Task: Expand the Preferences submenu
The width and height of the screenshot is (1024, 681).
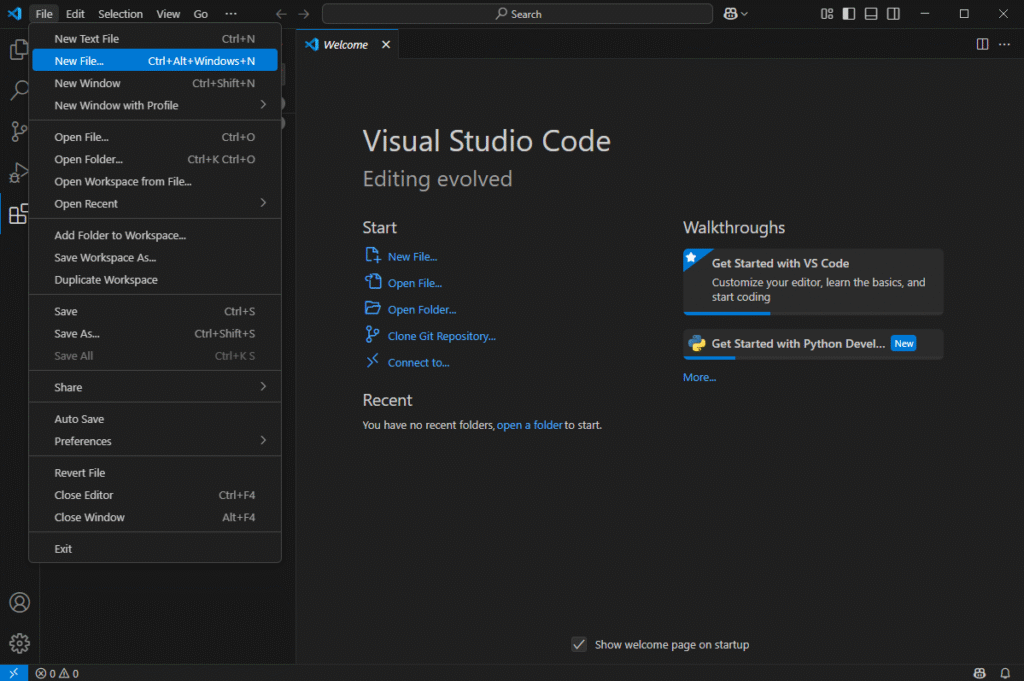Action: coord(155,441)
